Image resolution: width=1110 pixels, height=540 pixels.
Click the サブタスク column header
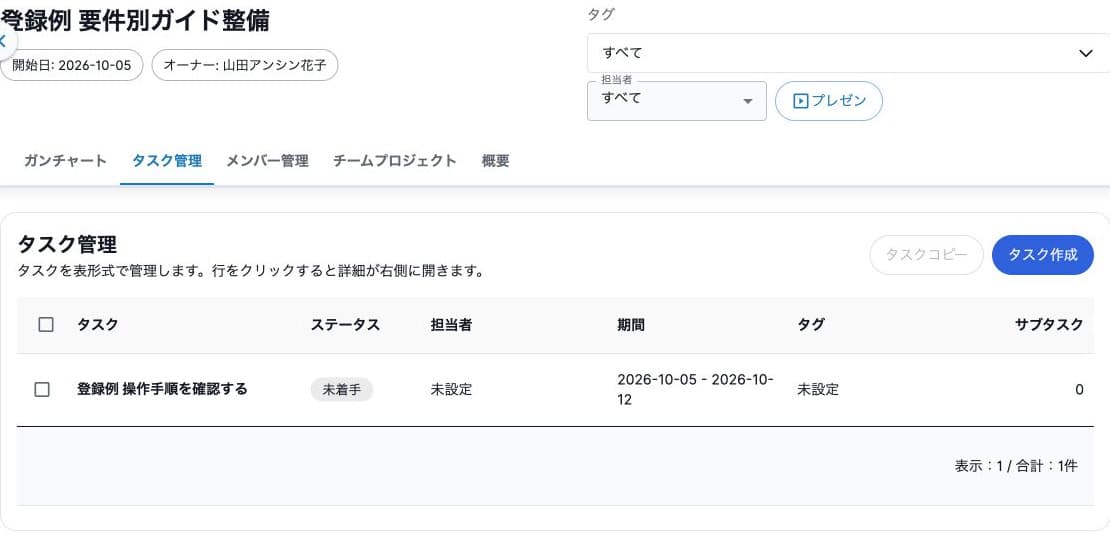click(1049, 325)
